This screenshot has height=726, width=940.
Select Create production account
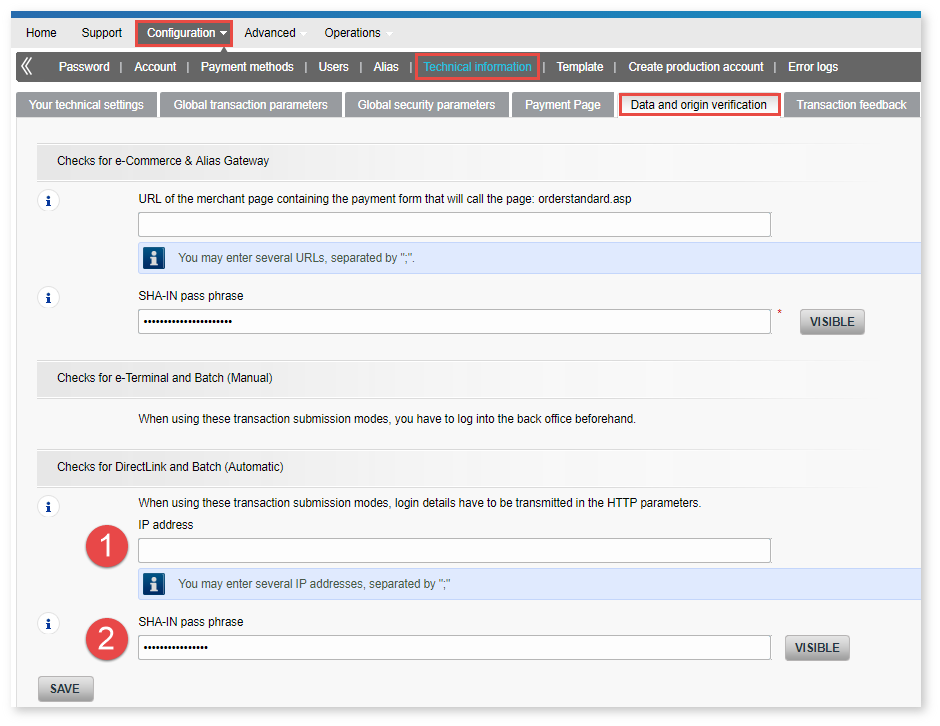(x=696, y=67)
